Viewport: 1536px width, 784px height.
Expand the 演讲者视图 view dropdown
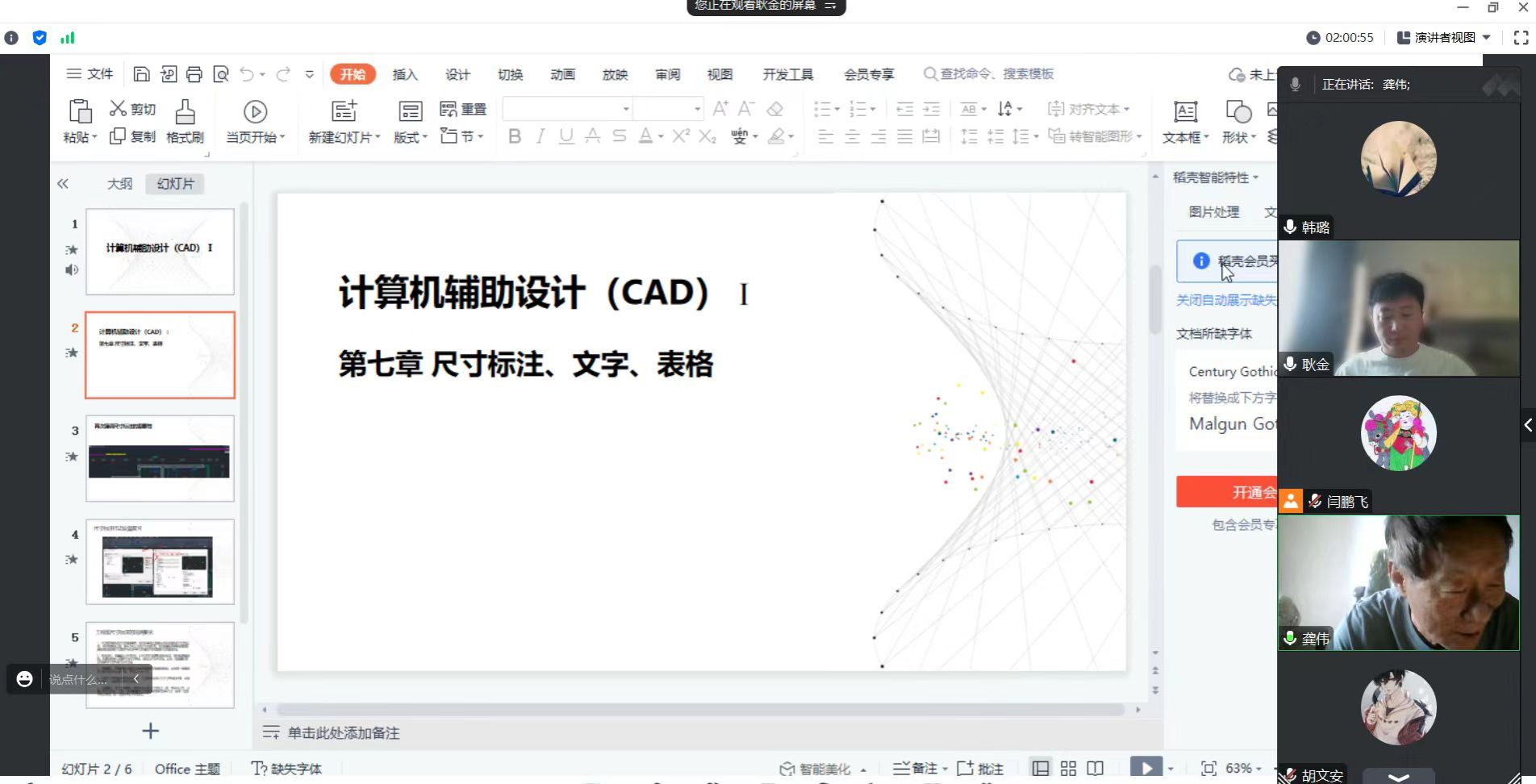tap(1486, 37)
